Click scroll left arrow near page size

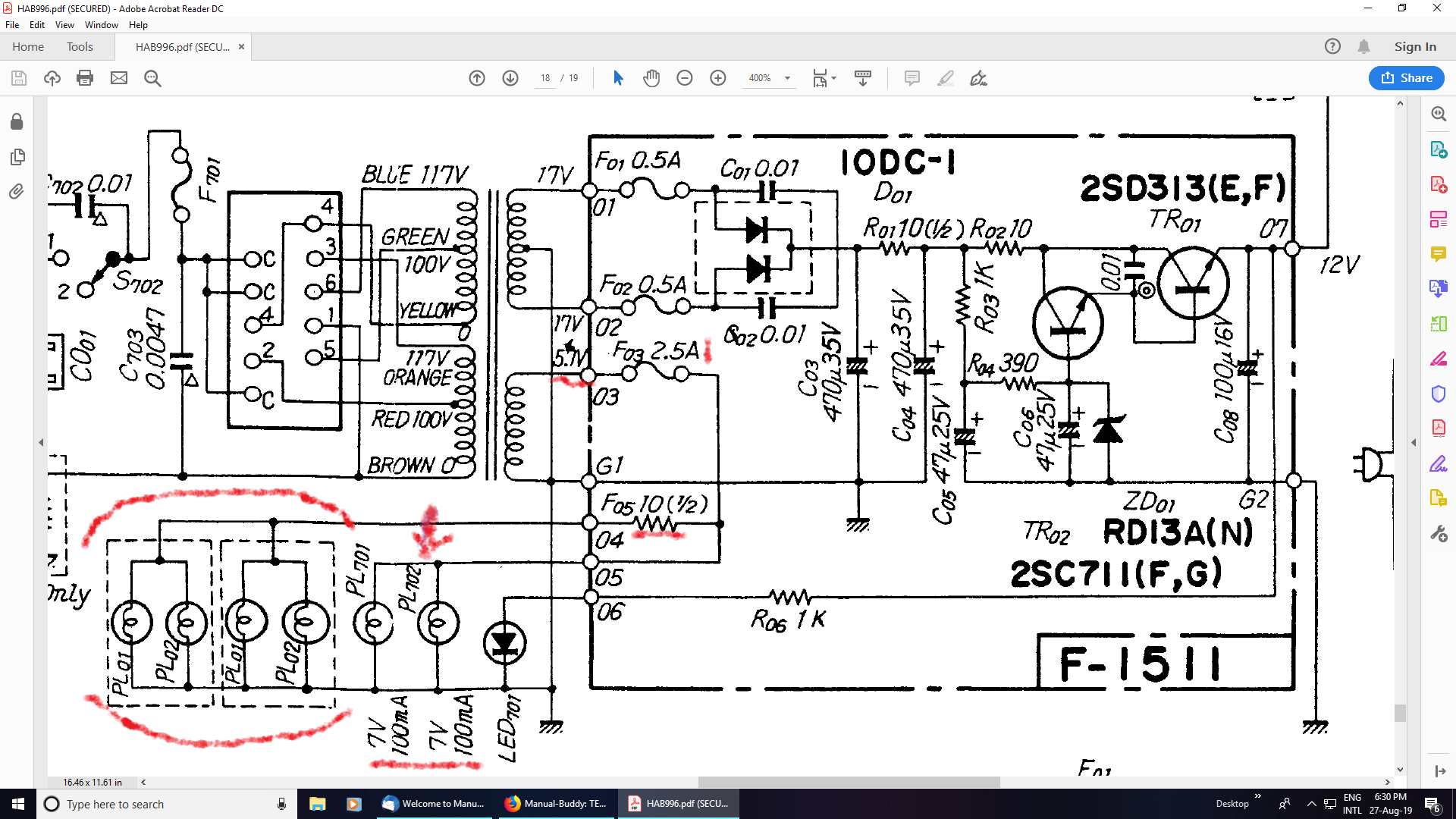(x=143, y=782)
